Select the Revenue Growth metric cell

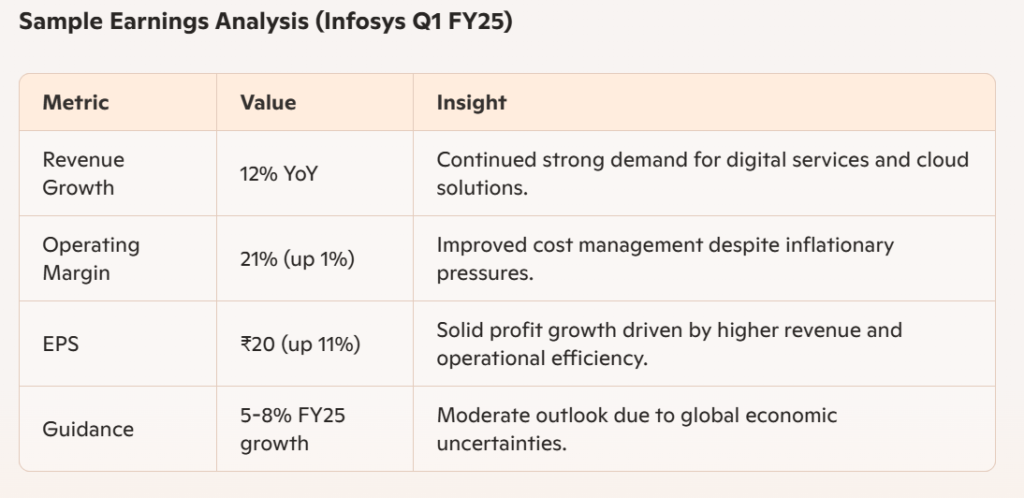click(83, 173)
